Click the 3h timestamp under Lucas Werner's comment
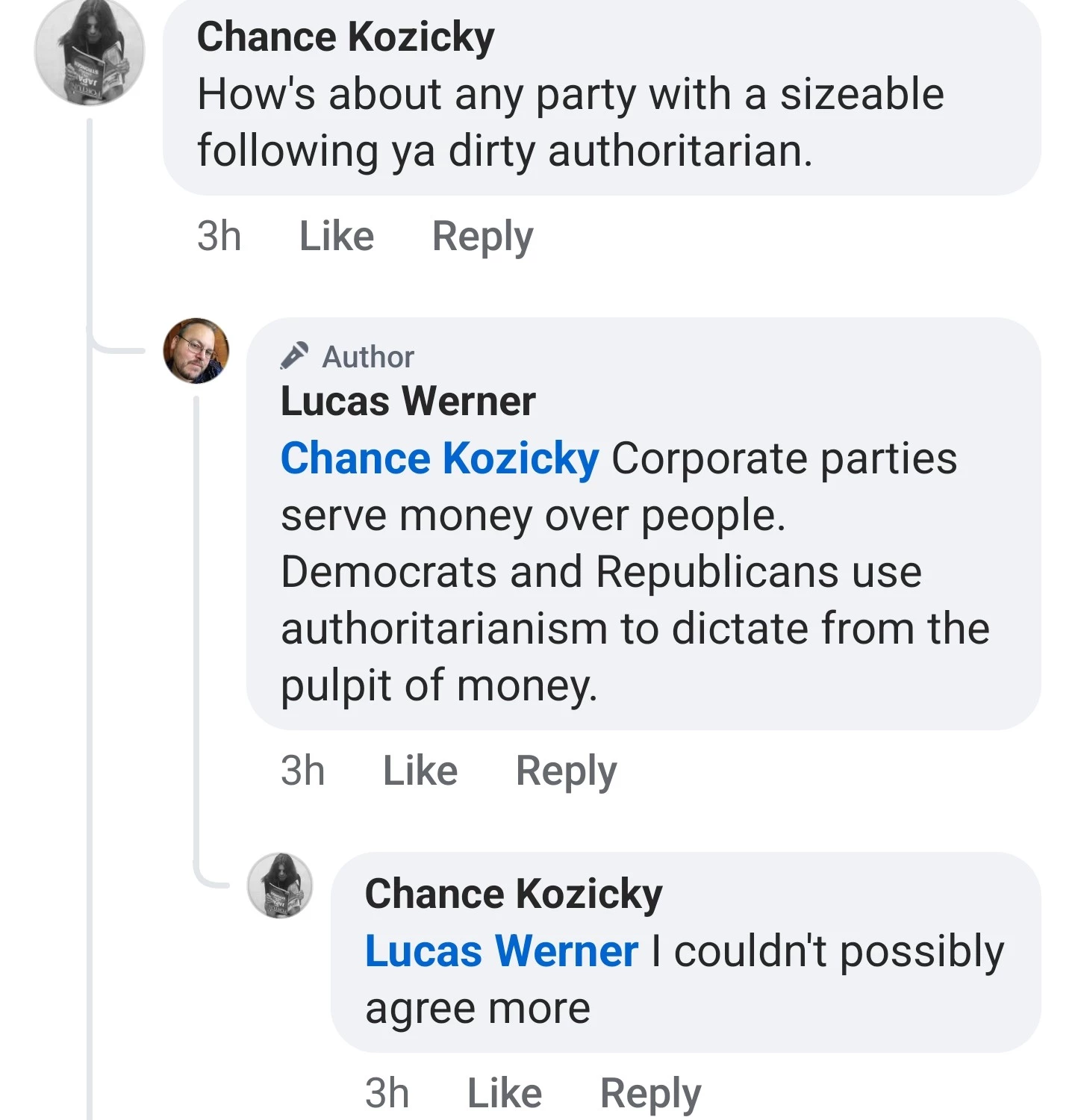The height and width of the screenshot is (1120, 1075). [303, 771]
